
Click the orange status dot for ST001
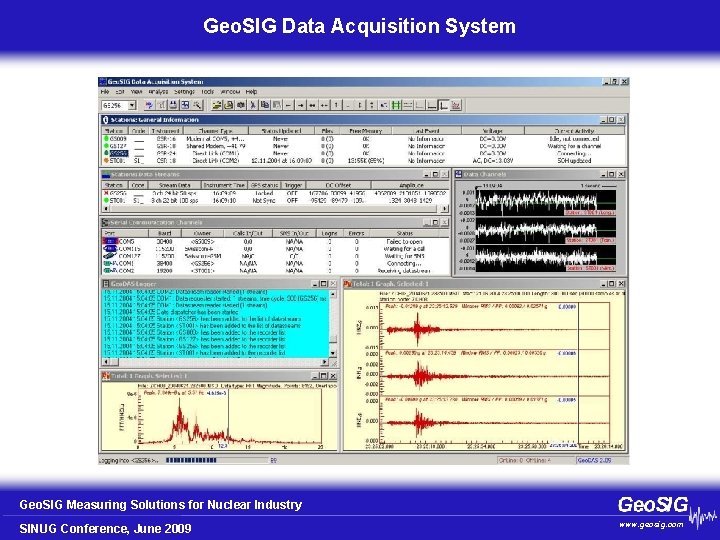pos(107,161)
